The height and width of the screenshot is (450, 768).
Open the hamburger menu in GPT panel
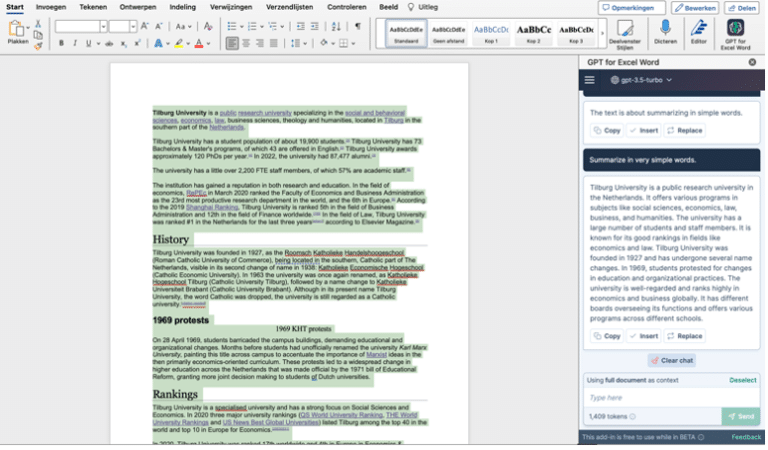tap(590, 80)
